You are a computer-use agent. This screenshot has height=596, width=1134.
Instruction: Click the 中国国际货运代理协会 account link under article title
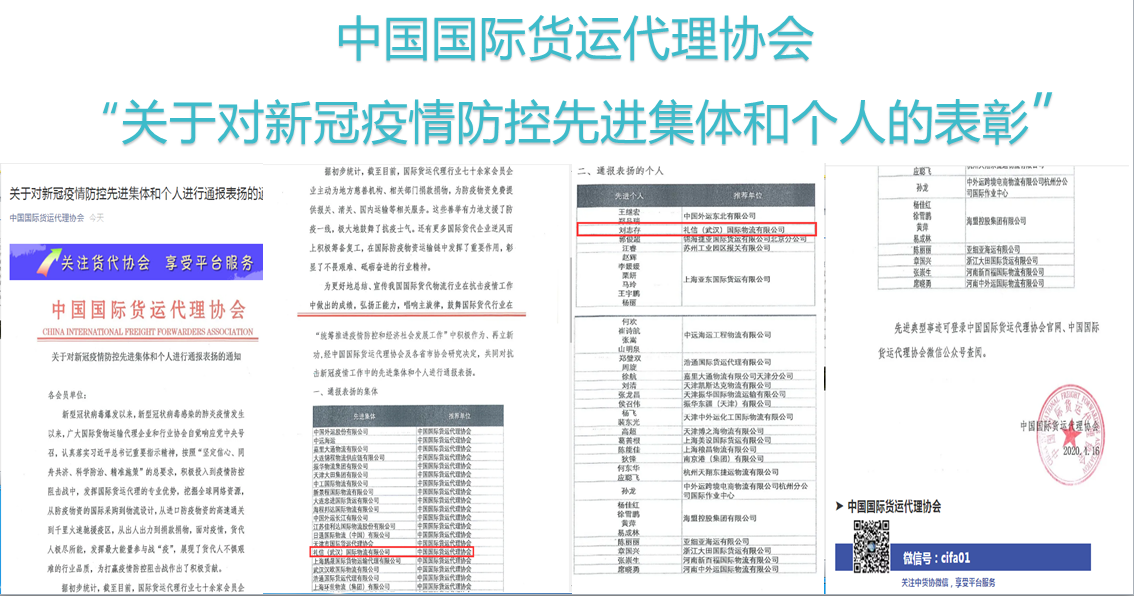(x=46, y=217)
